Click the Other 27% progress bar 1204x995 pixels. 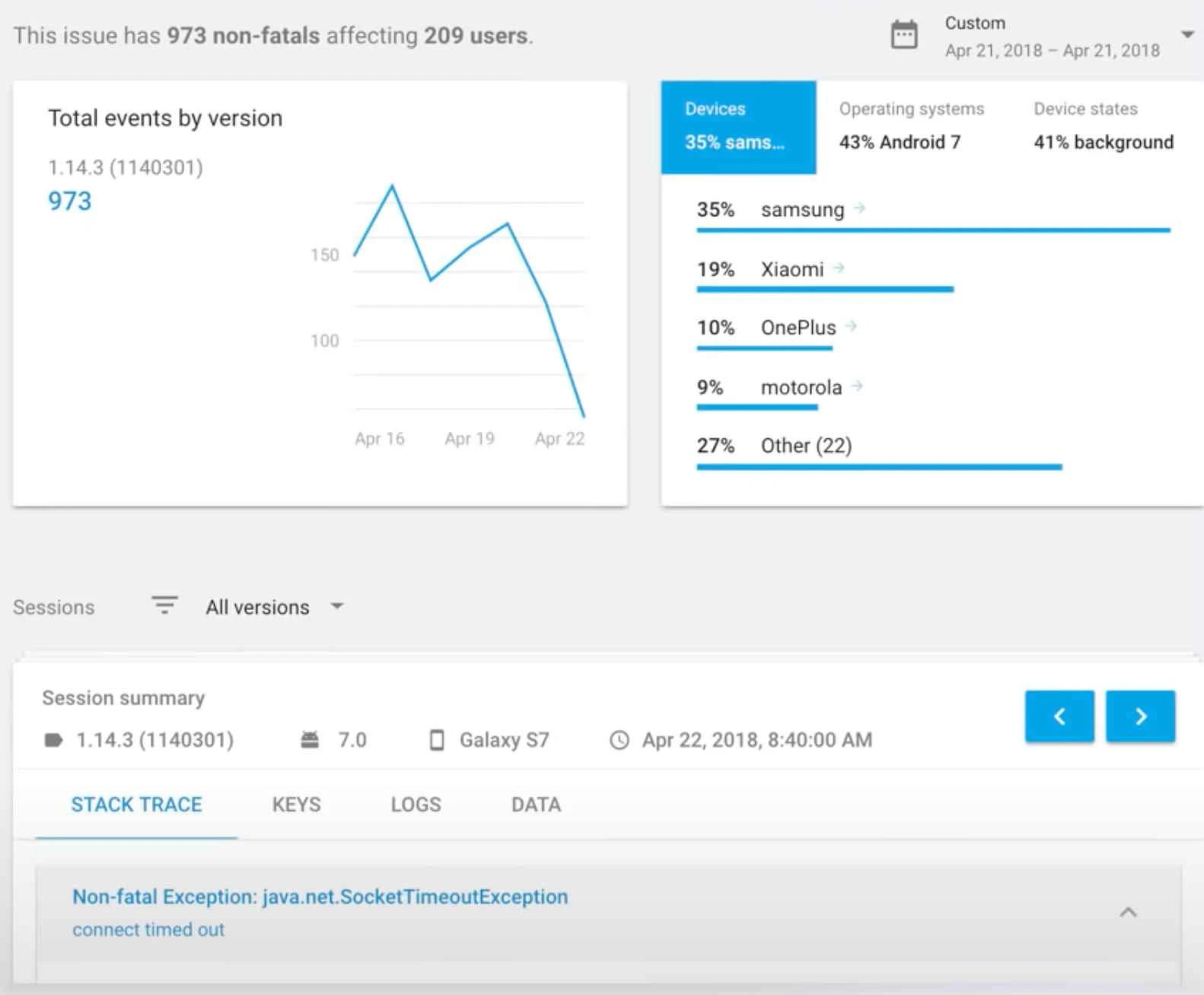pos(879,467)
